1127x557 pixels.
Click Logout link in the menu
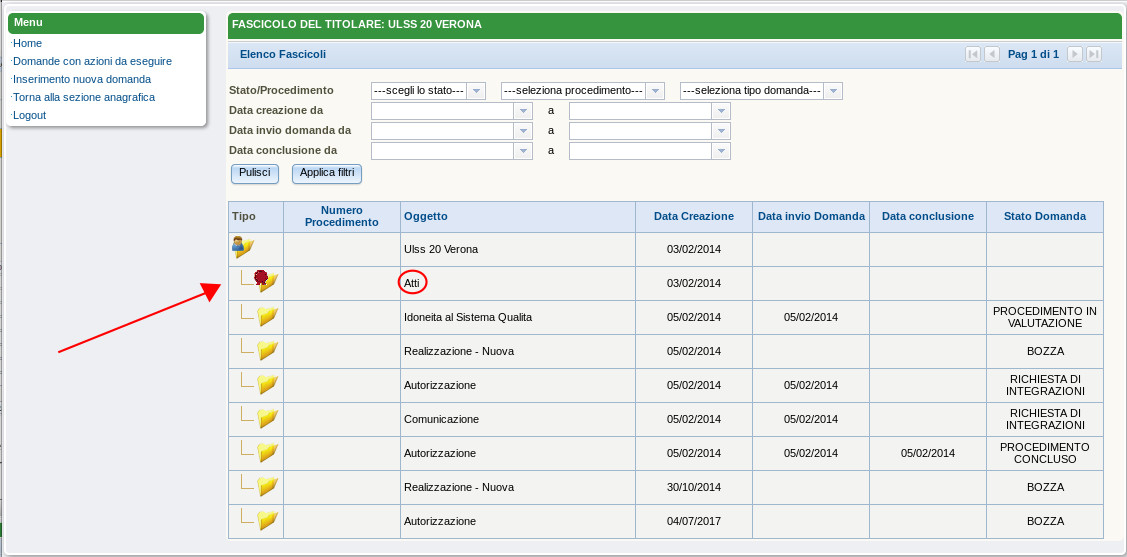point(30,115)
